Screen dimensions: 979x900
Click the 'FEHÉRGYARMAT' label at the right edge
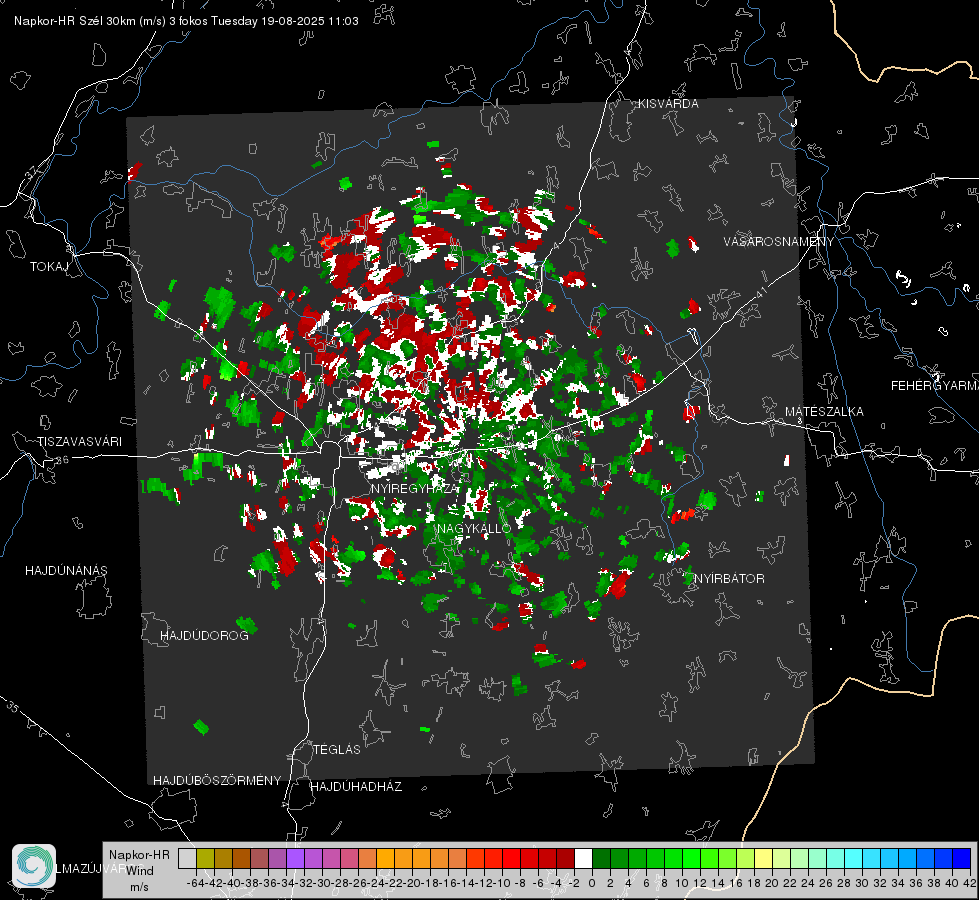click(935, 386)
